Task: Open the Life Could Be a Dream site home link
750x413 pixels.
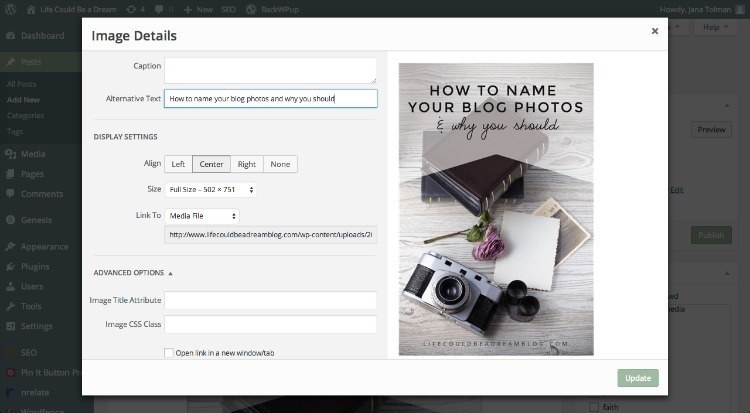Action: click(71, 10)
